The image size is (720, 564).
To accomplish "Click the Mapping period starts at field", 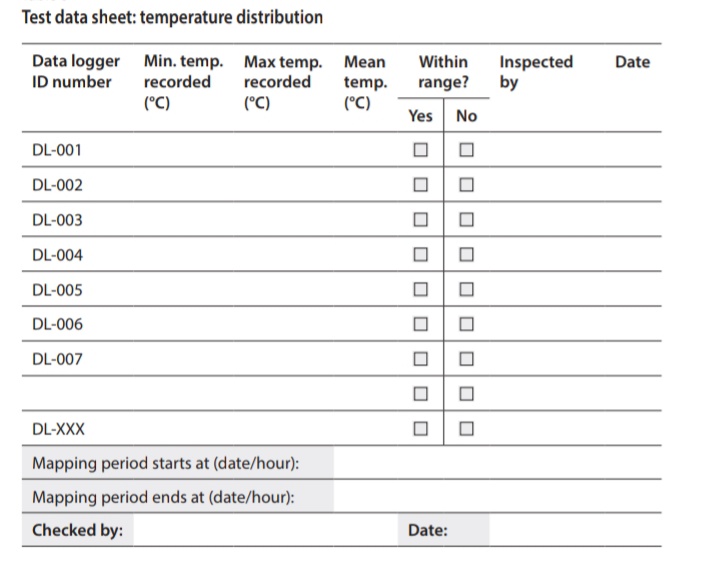I will pyautogui.click(x=497, y=462).
